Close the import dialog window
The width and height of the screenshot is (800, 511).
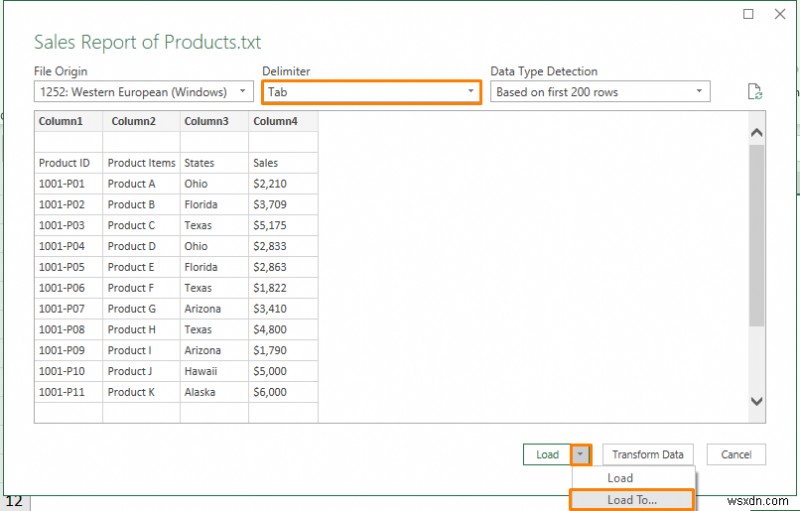coord(780,14)
